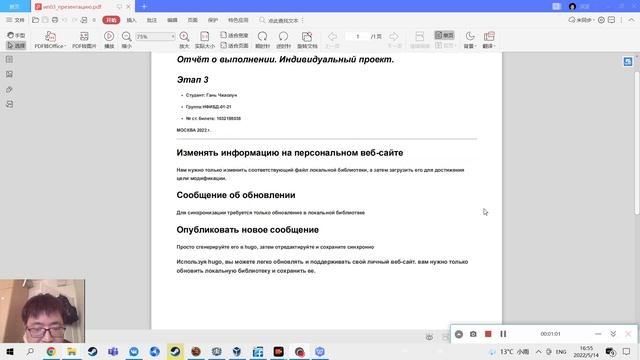Show hidden system tray icons

[538, 351]
